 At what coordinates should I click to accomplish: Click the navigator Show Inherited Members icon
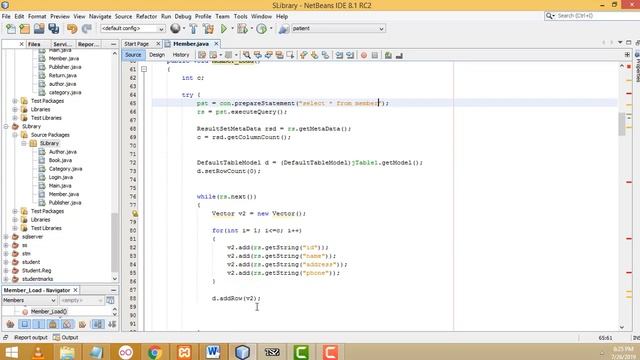10,324
